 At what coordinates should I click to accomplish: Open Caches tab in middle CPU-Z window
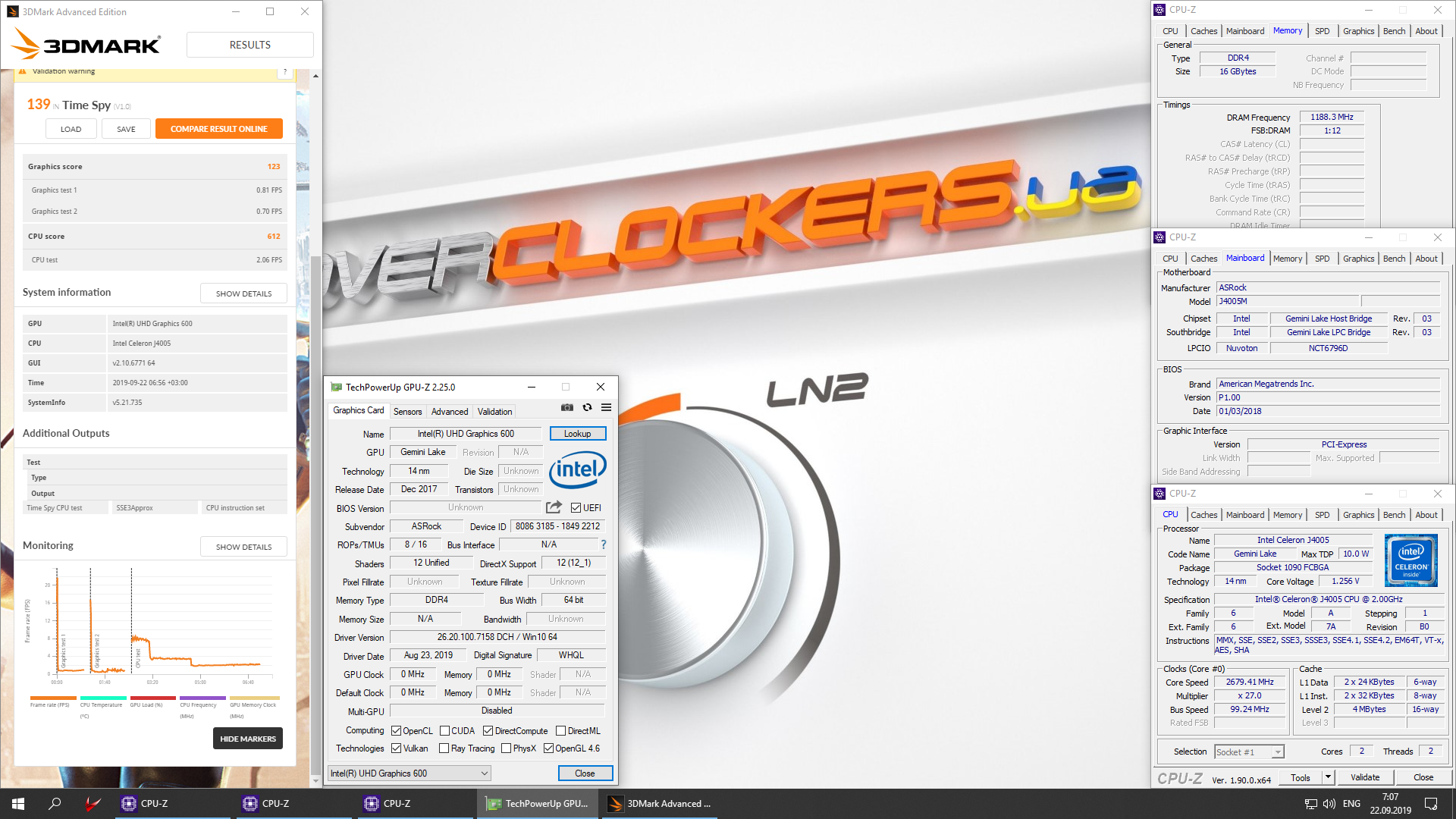[x=1203, y=259]
